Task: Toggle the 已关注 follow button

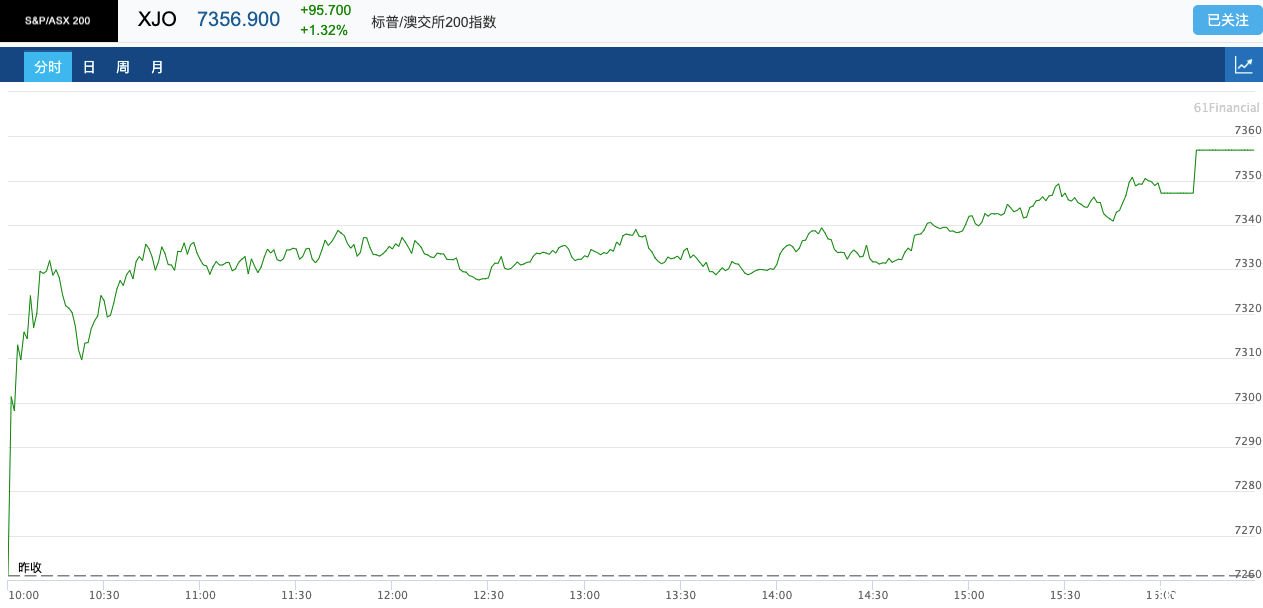Action: tap(1228, 20)
